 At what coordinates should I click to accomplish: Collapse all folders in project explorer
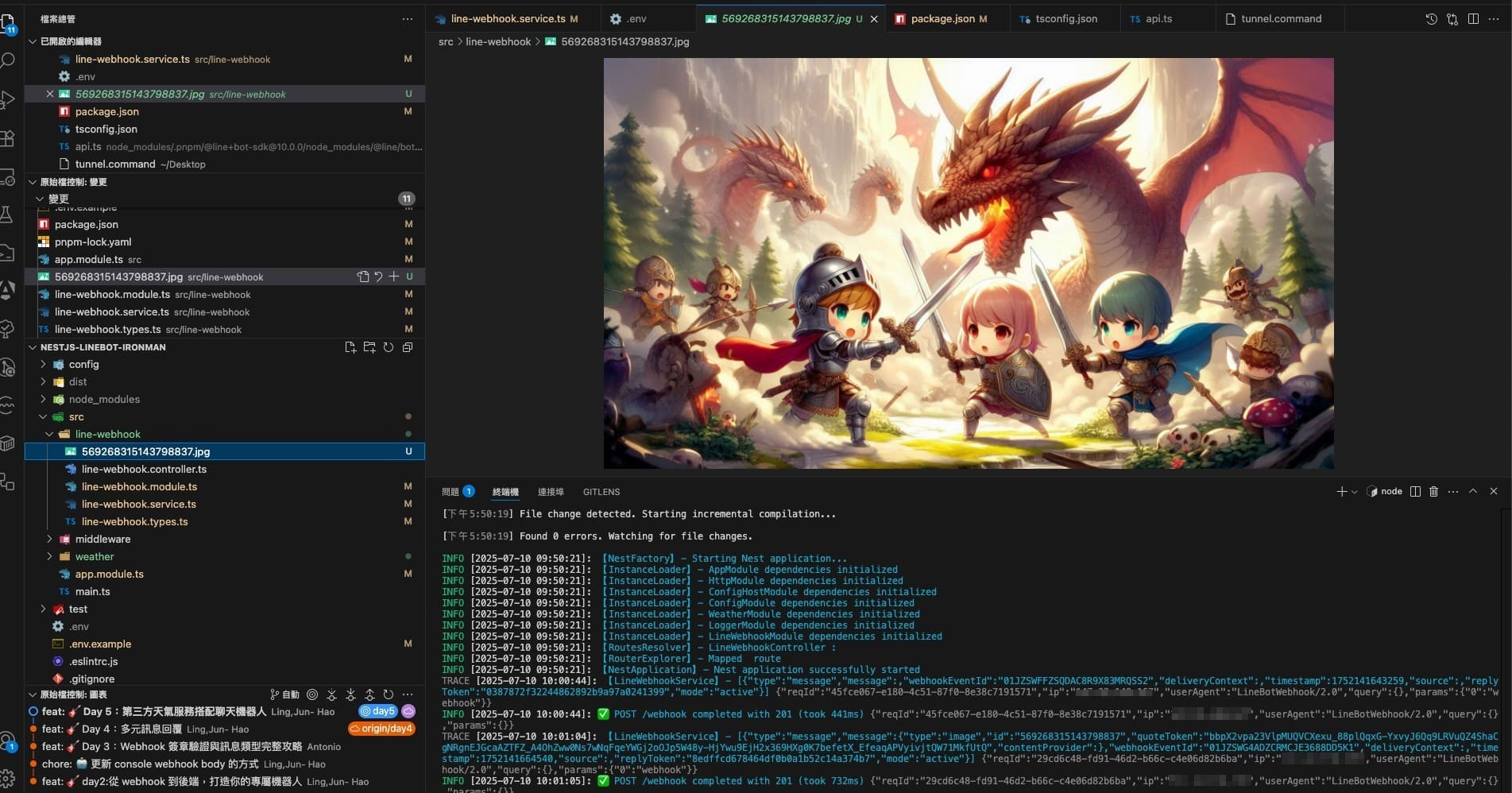coord(408,347)
